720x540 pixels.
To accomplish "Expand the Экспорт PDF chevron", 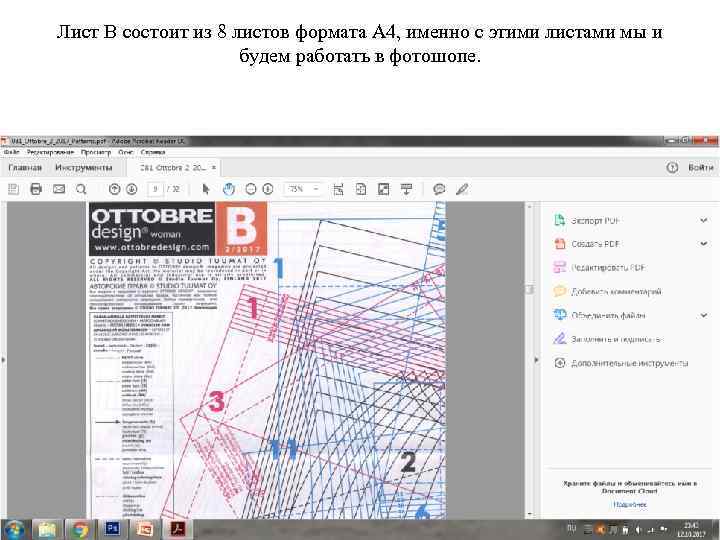I will pyautogui.click(x=703, y=220).
